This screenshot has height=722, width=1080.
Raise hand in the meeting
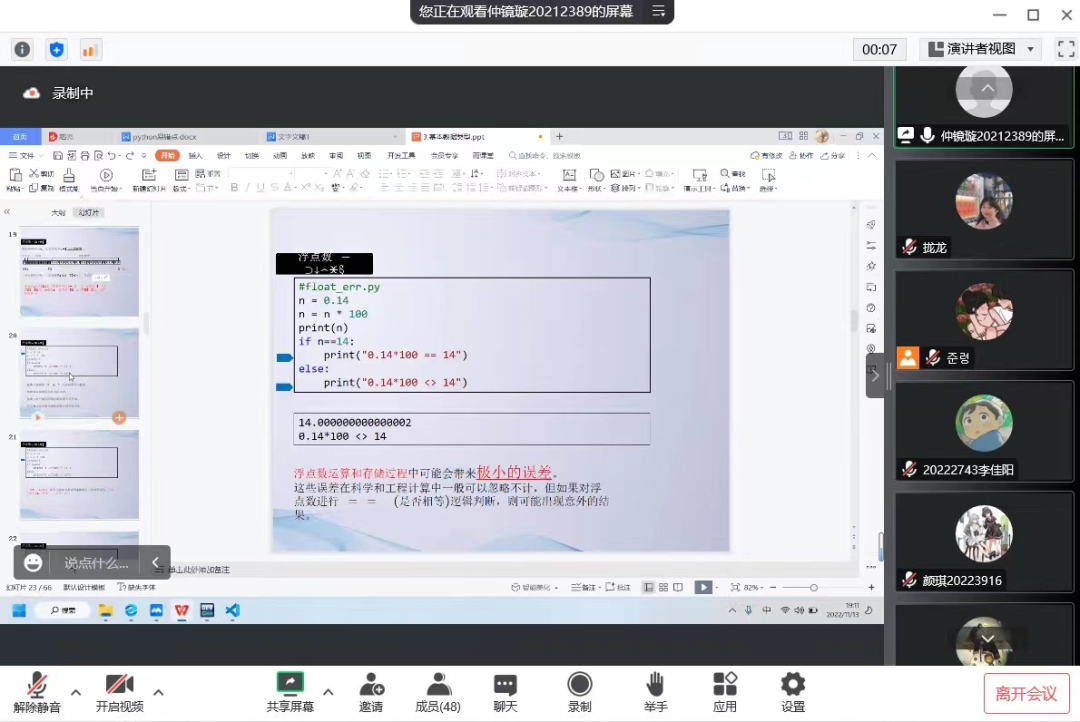pyautogui.click(x=655, y=692)
